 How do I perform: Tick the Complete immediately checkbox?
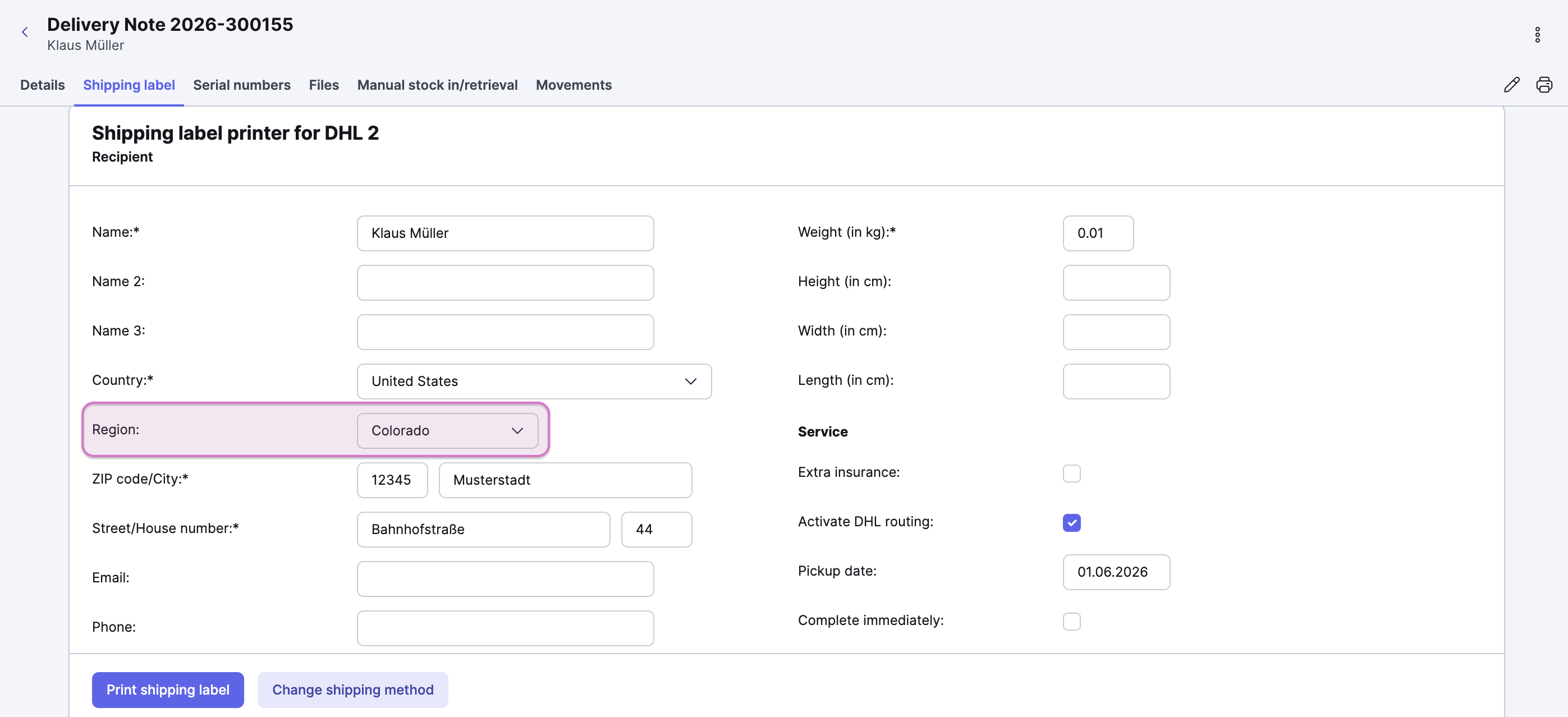[x=1071, y=621]
